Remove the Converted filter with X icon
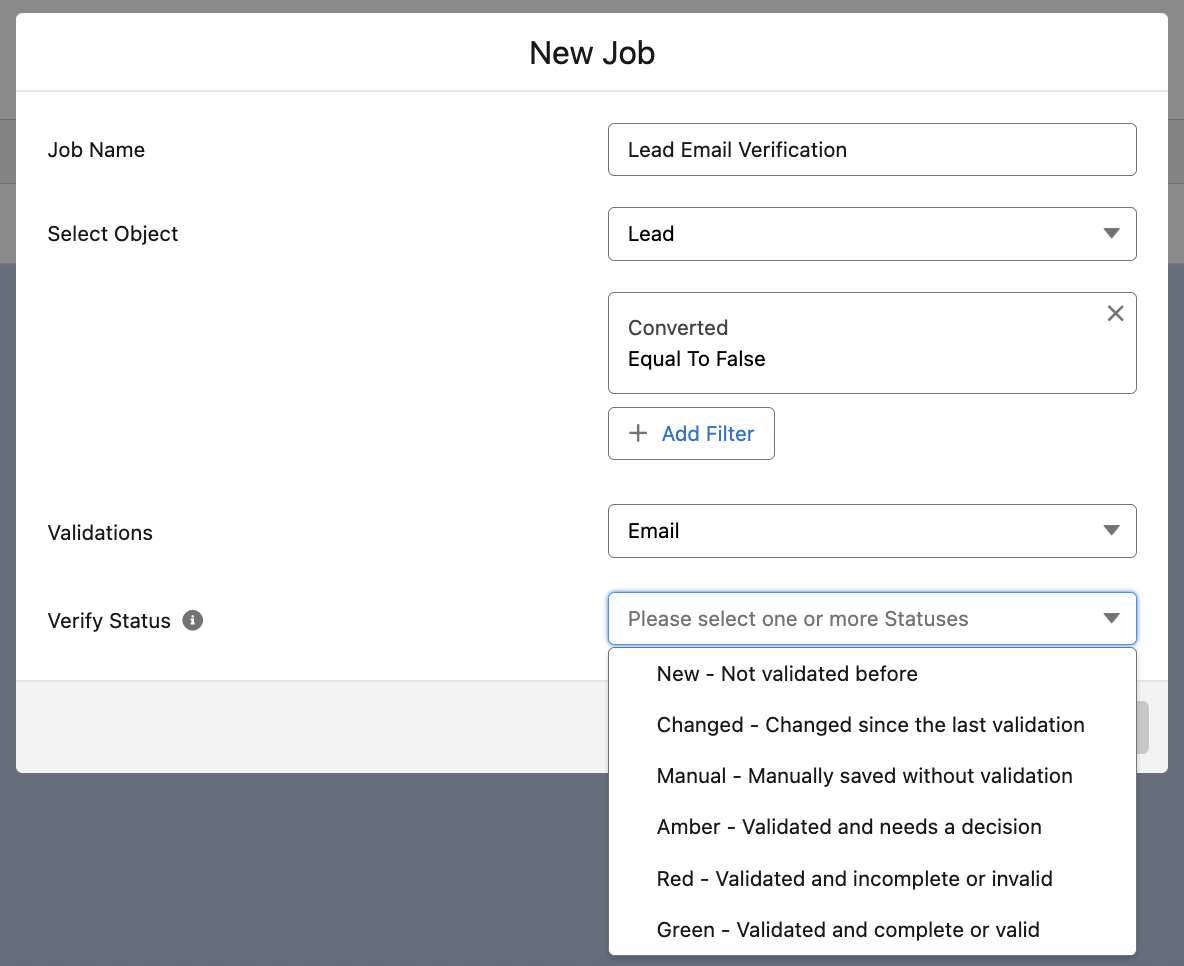 1115,314
